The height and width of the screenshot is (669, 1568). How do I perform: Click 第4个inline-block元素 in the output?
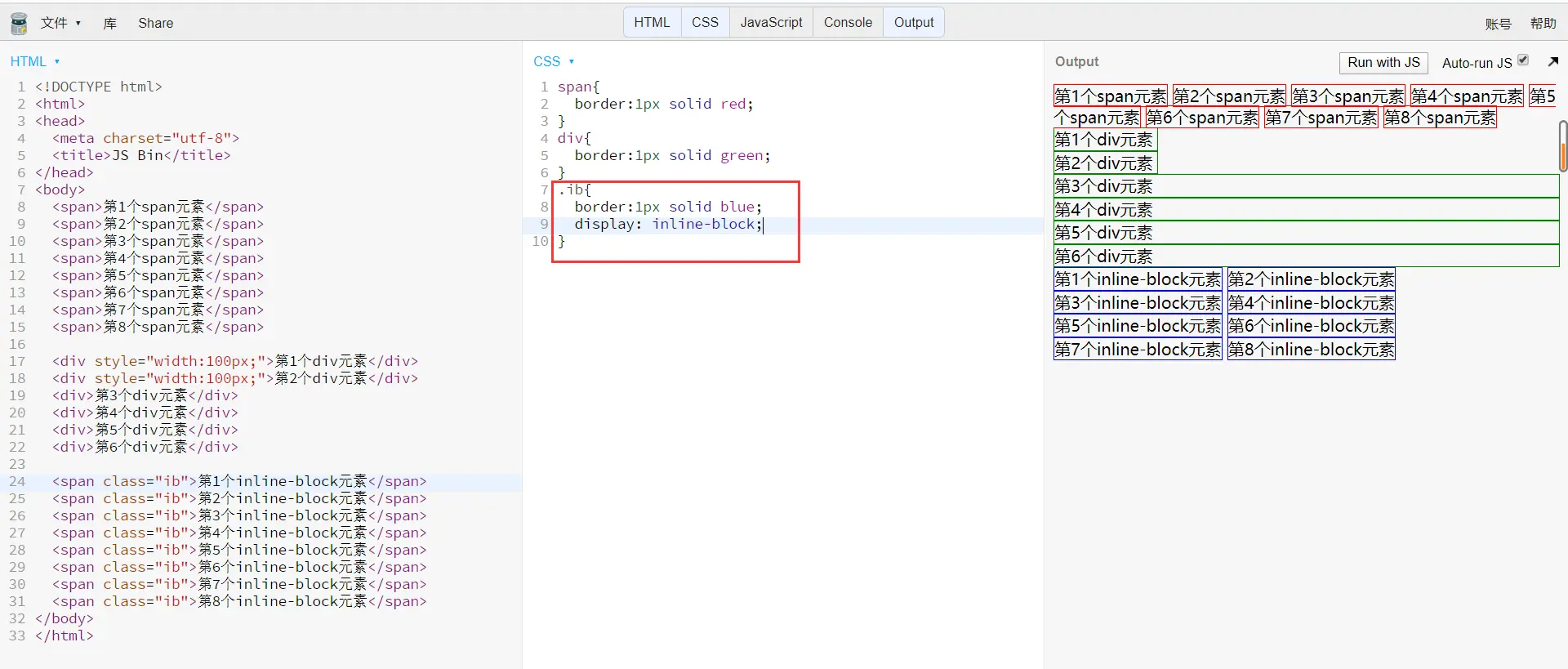[1312, 303]
